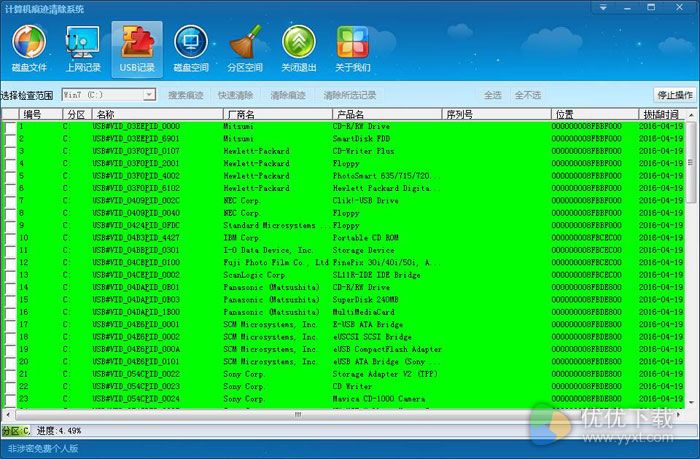Tick the checkbox for row 10
700x459 pixels.
pyautogui.click(x=10, y=238)
